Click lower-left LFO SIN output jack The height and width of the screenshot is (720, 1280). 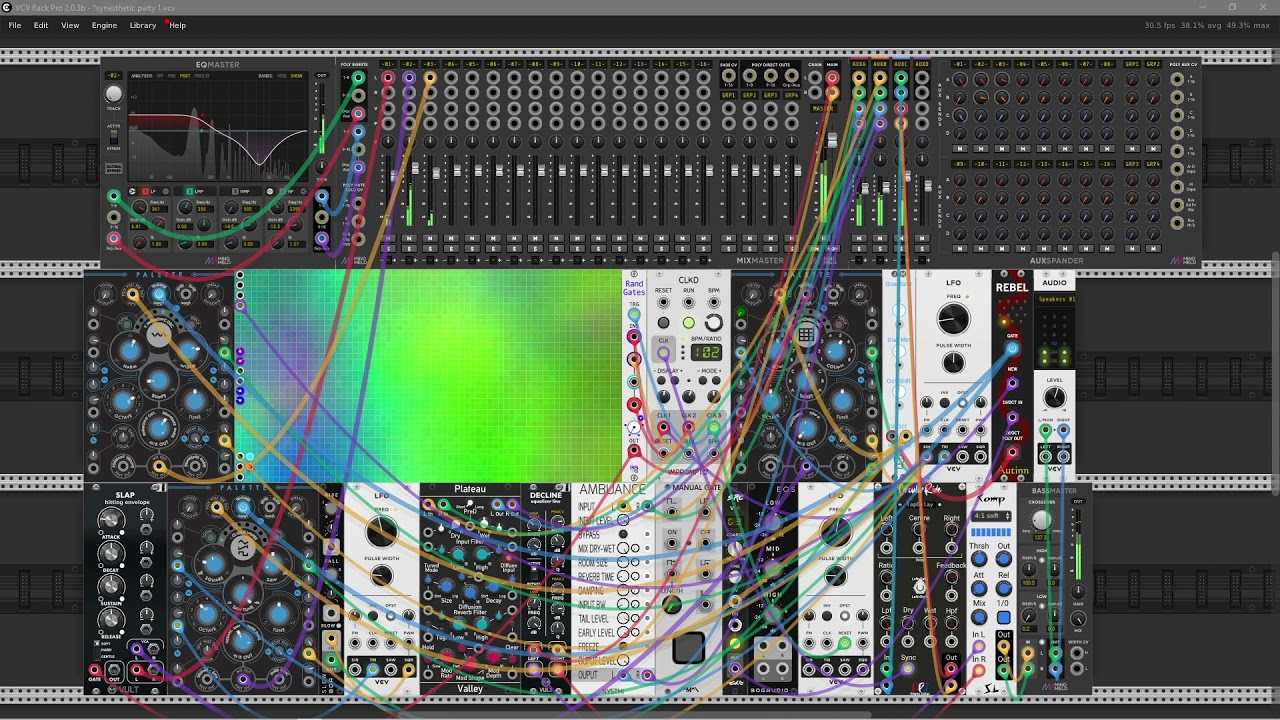click(354, 669)
